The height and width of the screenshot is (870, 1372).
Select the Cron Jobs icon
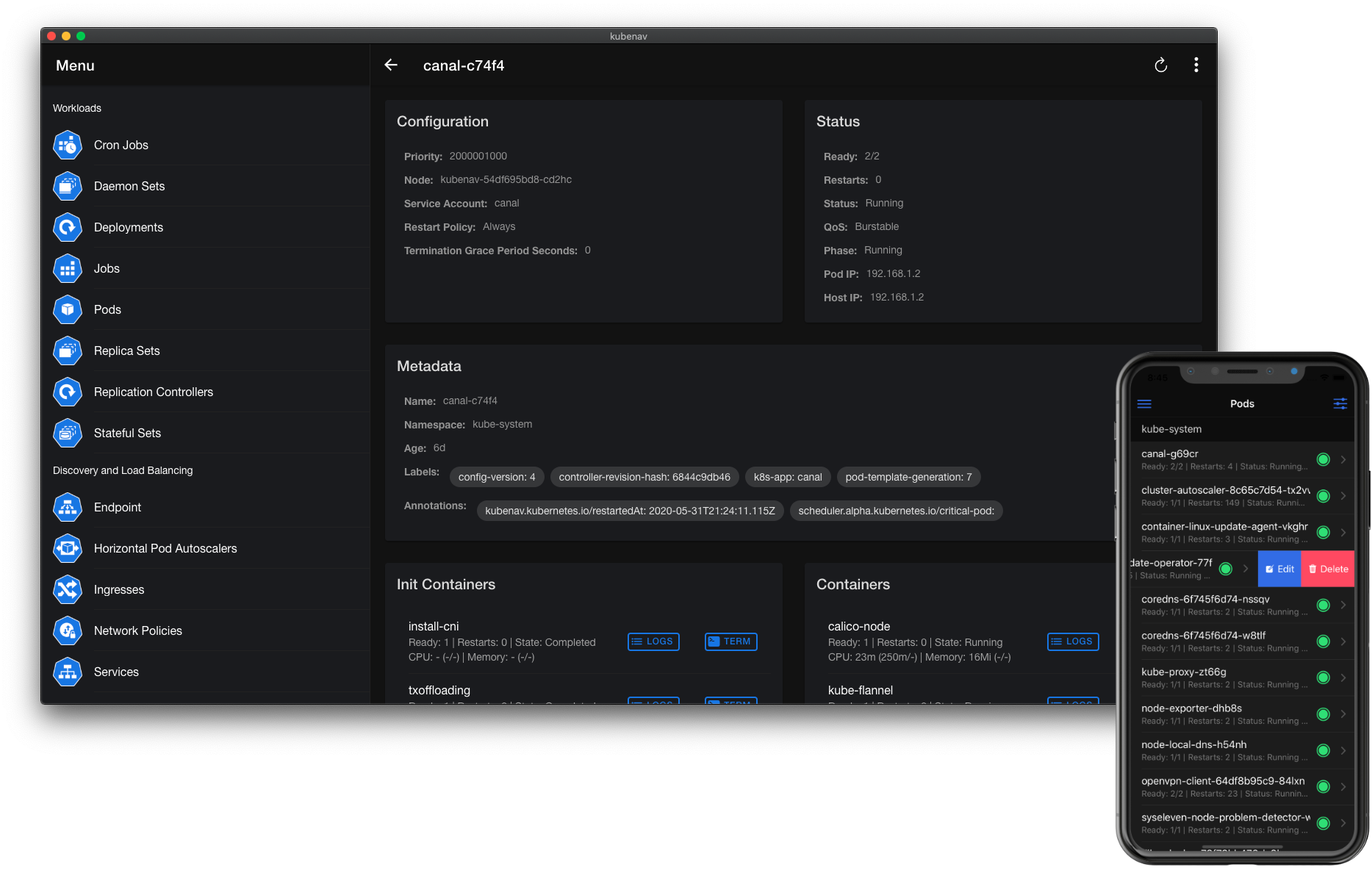click(67, 145)
